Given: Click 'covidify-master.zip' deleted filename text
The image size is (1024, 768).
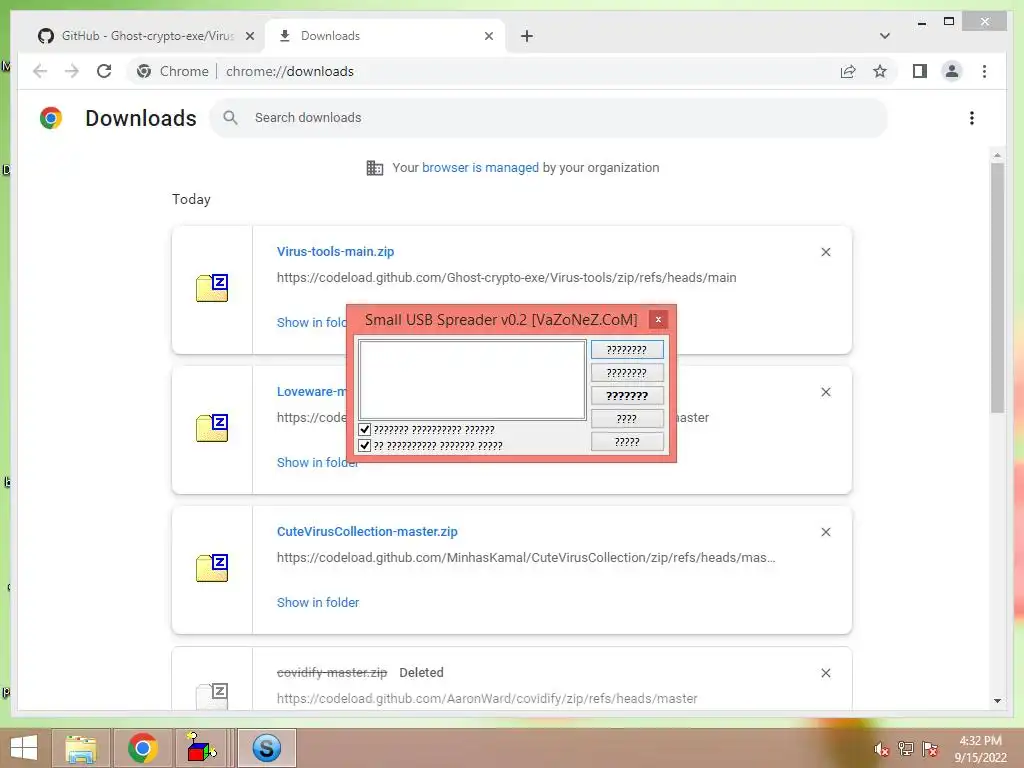Looking at the screenshot, I should 332,673.
